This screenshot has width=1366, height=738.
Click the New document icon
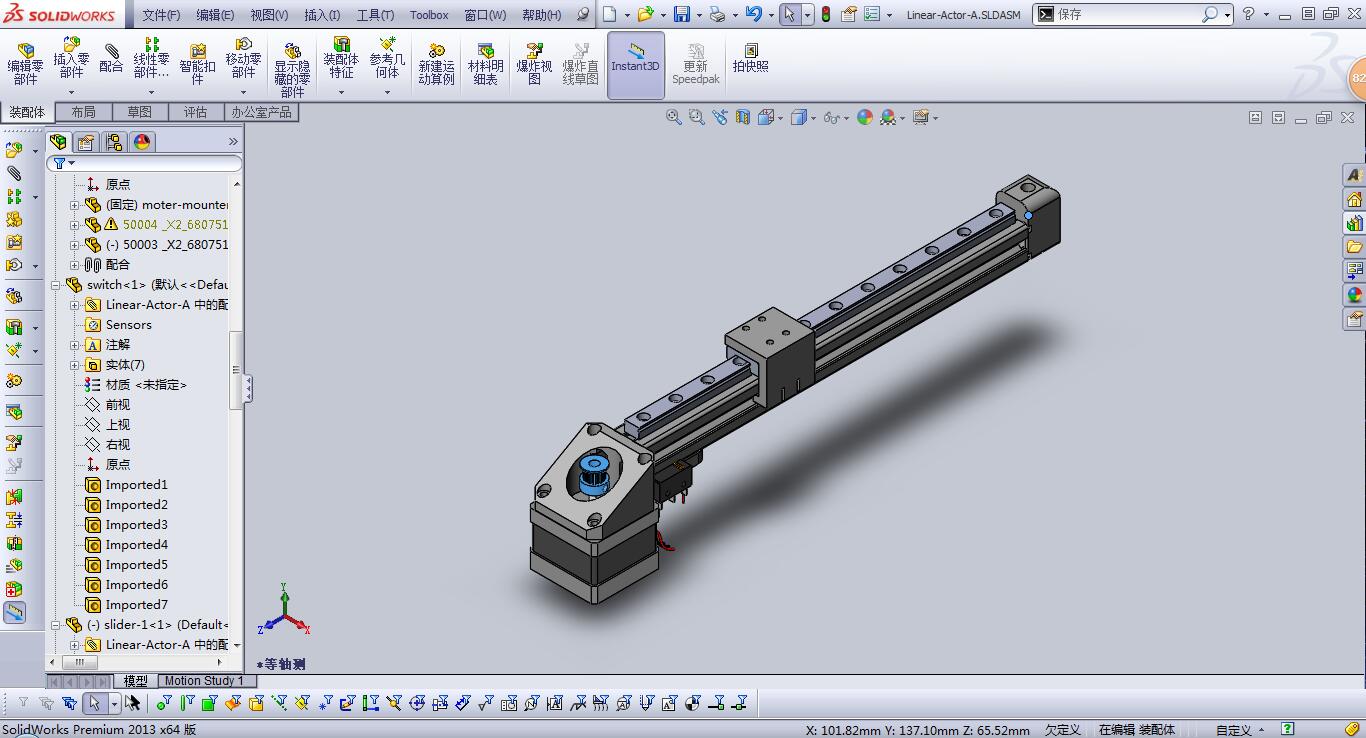pos(609,14)
